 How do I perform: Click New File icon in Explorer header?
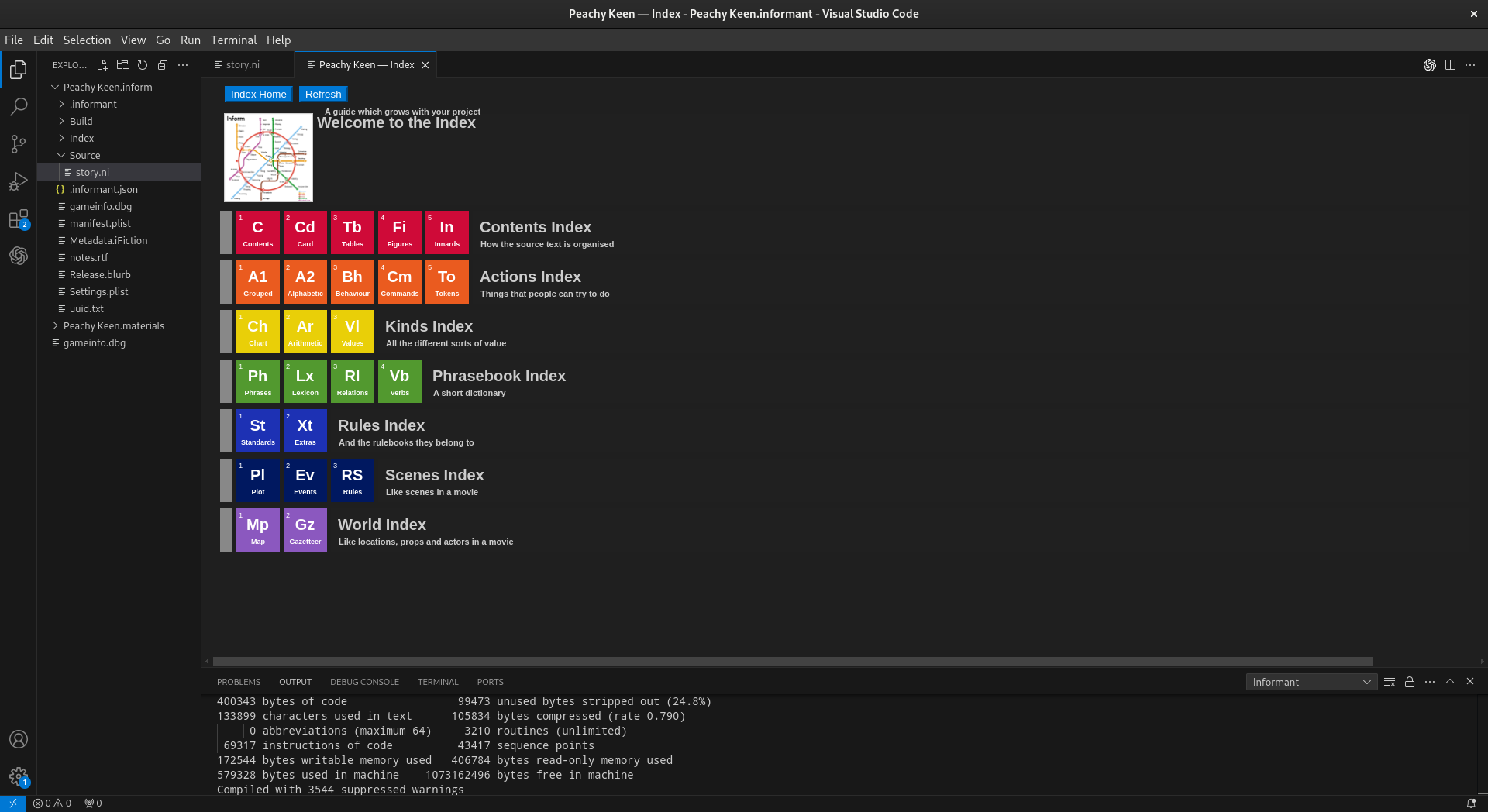pyautogui.click(x=102, y=65)
